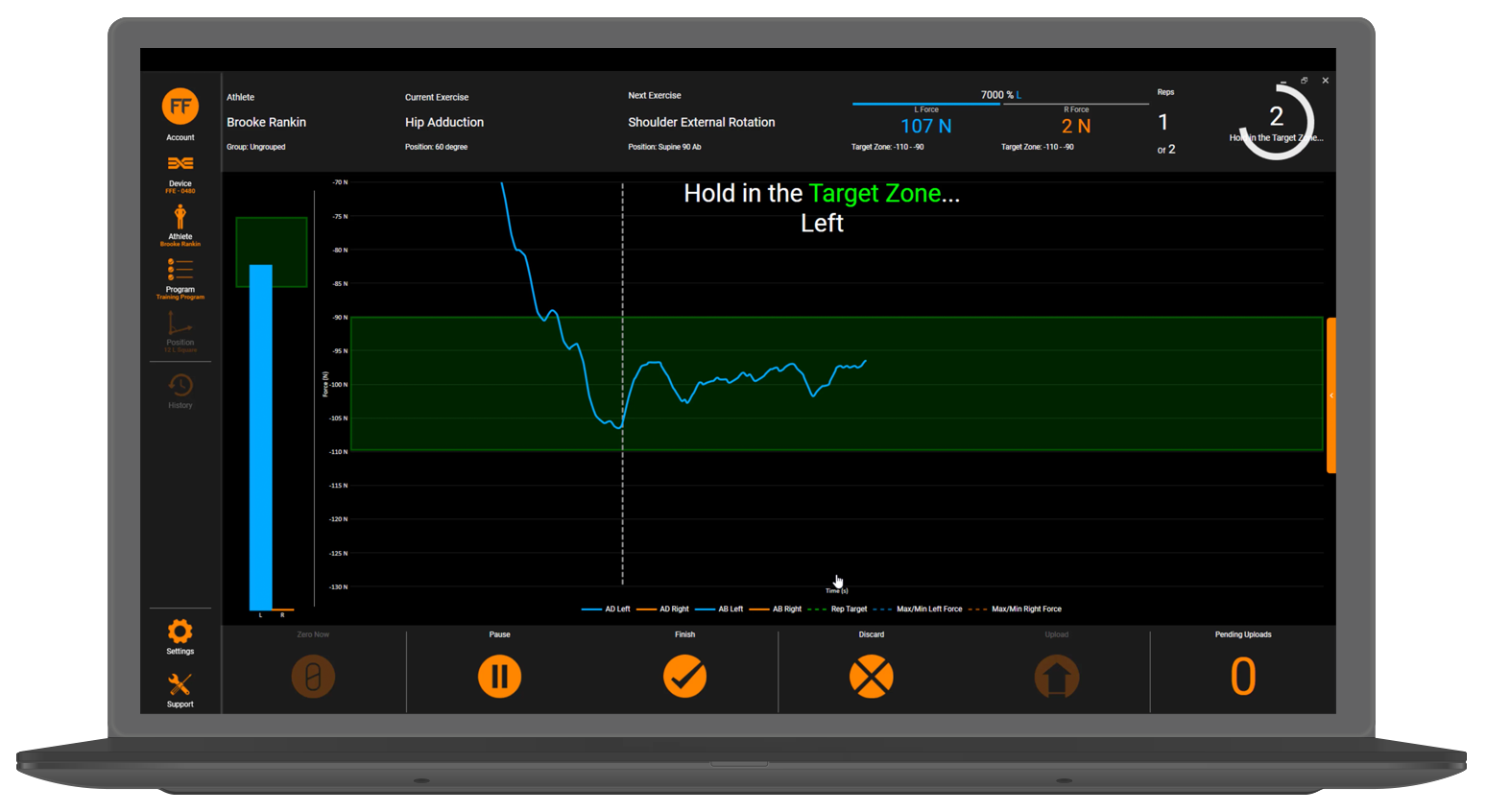Click the Group: Ungrouped label
The height and width of the screenshot is (812, 1486).
pyautogui.click(x=256, y=147)
